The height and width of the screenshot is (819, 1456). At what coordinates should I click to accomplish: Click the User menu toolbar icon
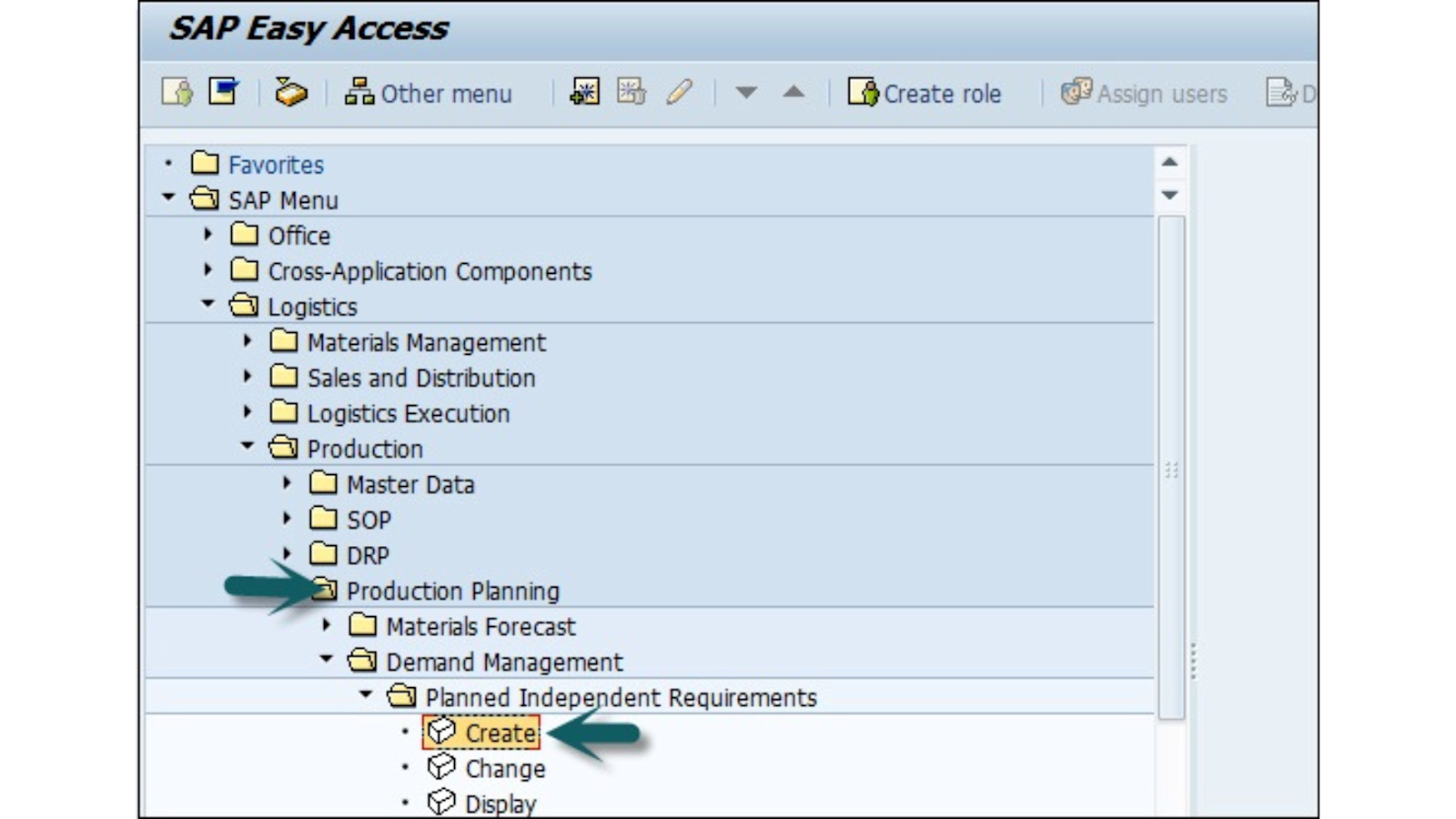pyautogui.click(x=177, y=92)
